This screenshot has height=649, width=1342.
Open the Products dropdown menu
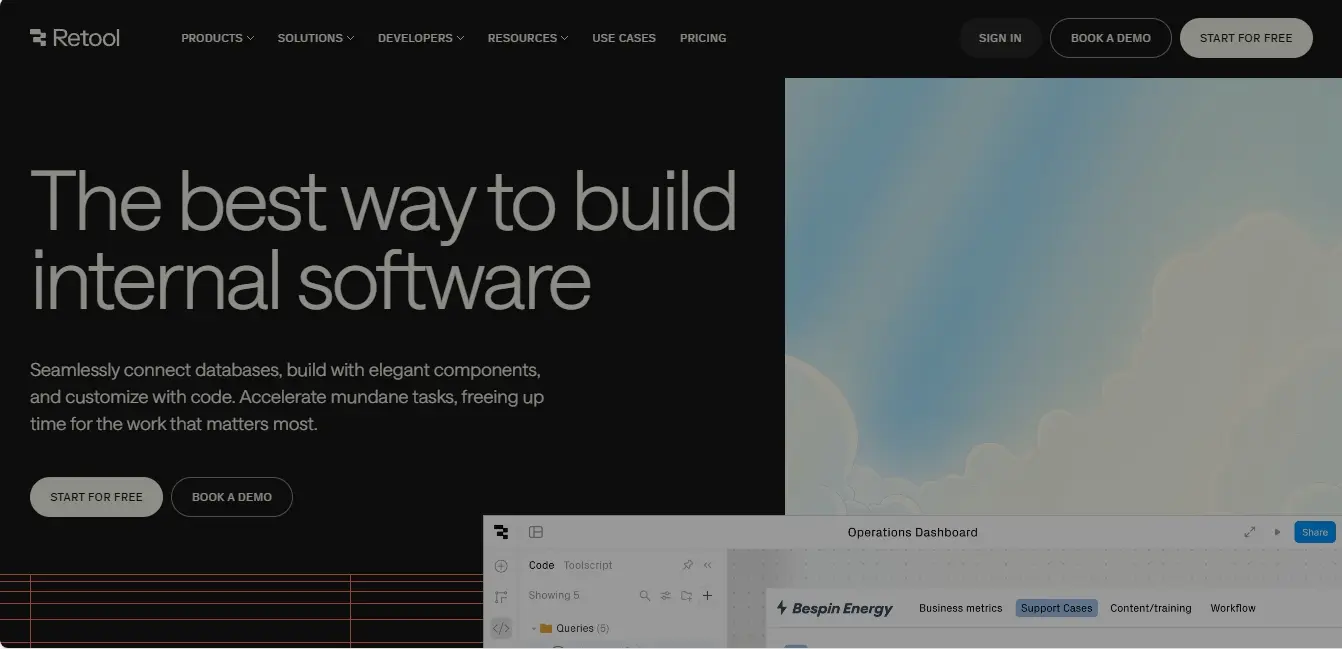tap(217, 38)
